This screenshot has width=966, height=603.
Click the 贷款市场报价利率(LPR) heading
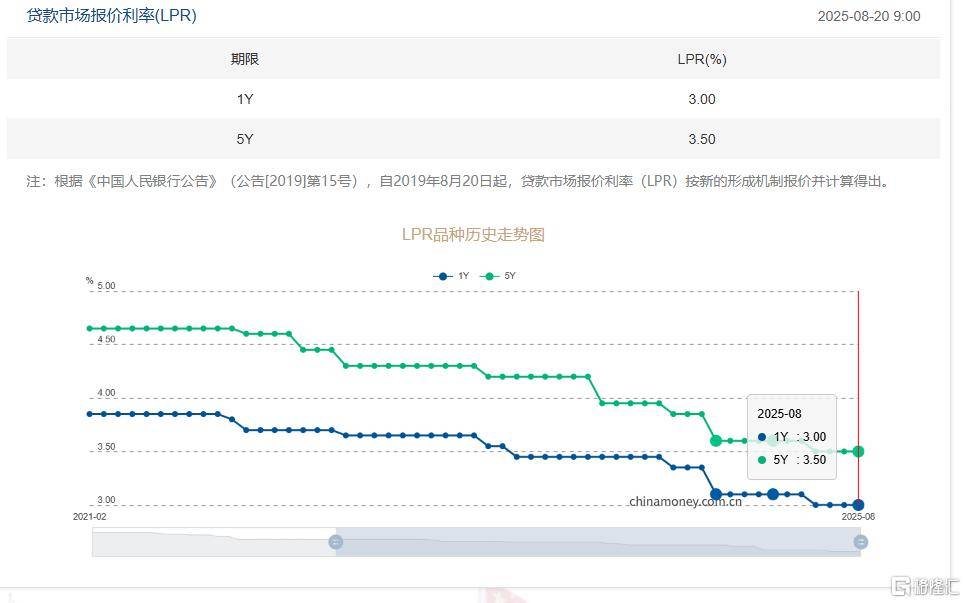click(112, 15)
